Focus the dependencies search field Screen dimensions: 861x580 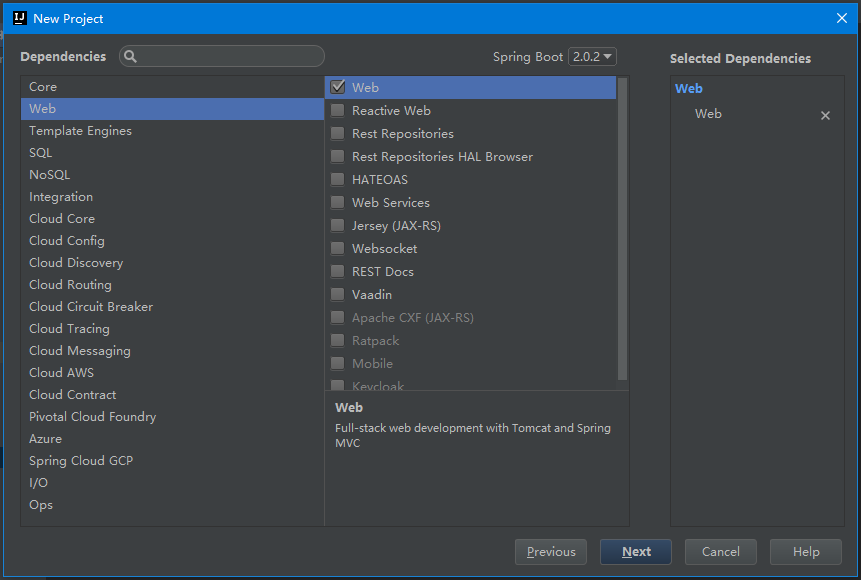(222, 56)
